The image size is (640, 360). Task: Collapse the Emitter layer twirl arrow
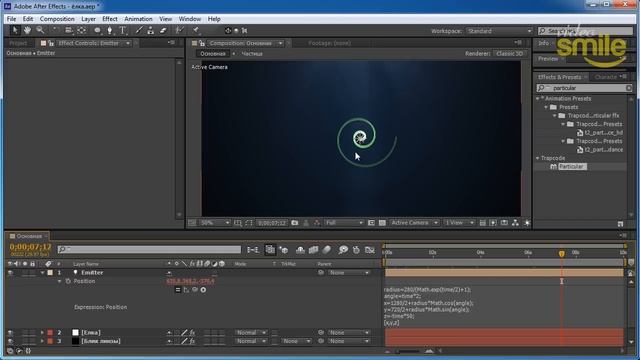pyautogui.click(x=42, y=273)
